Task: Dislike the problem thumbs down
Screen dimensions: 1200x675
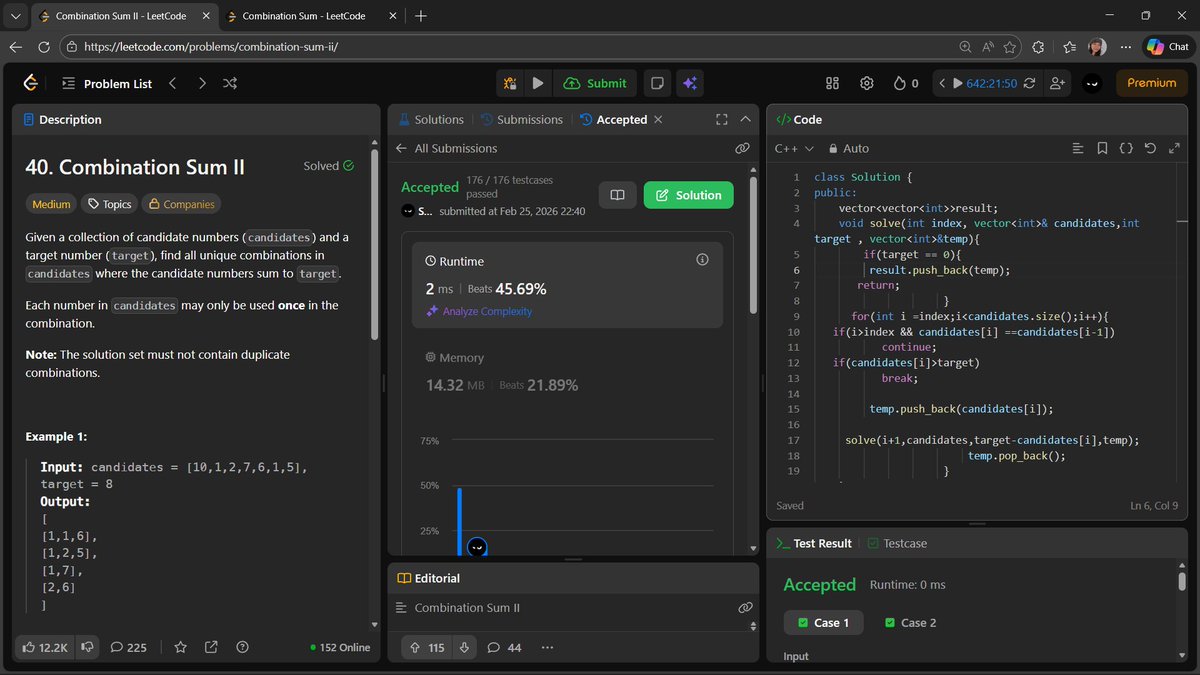Action: (87, 647)
